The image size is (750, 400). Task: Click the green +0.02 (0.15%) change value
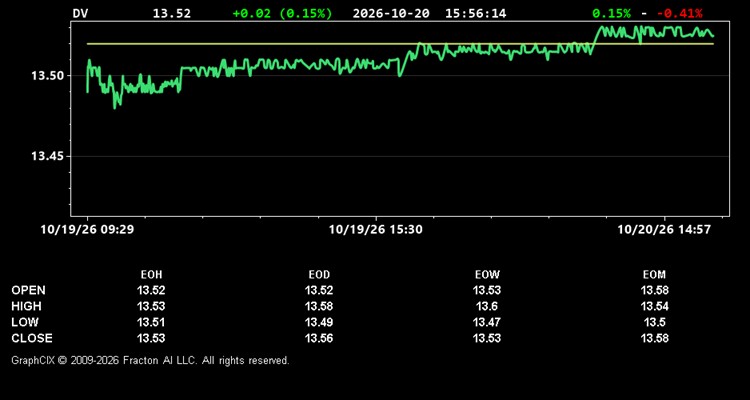pyautogui.click(x=282, y=13)
